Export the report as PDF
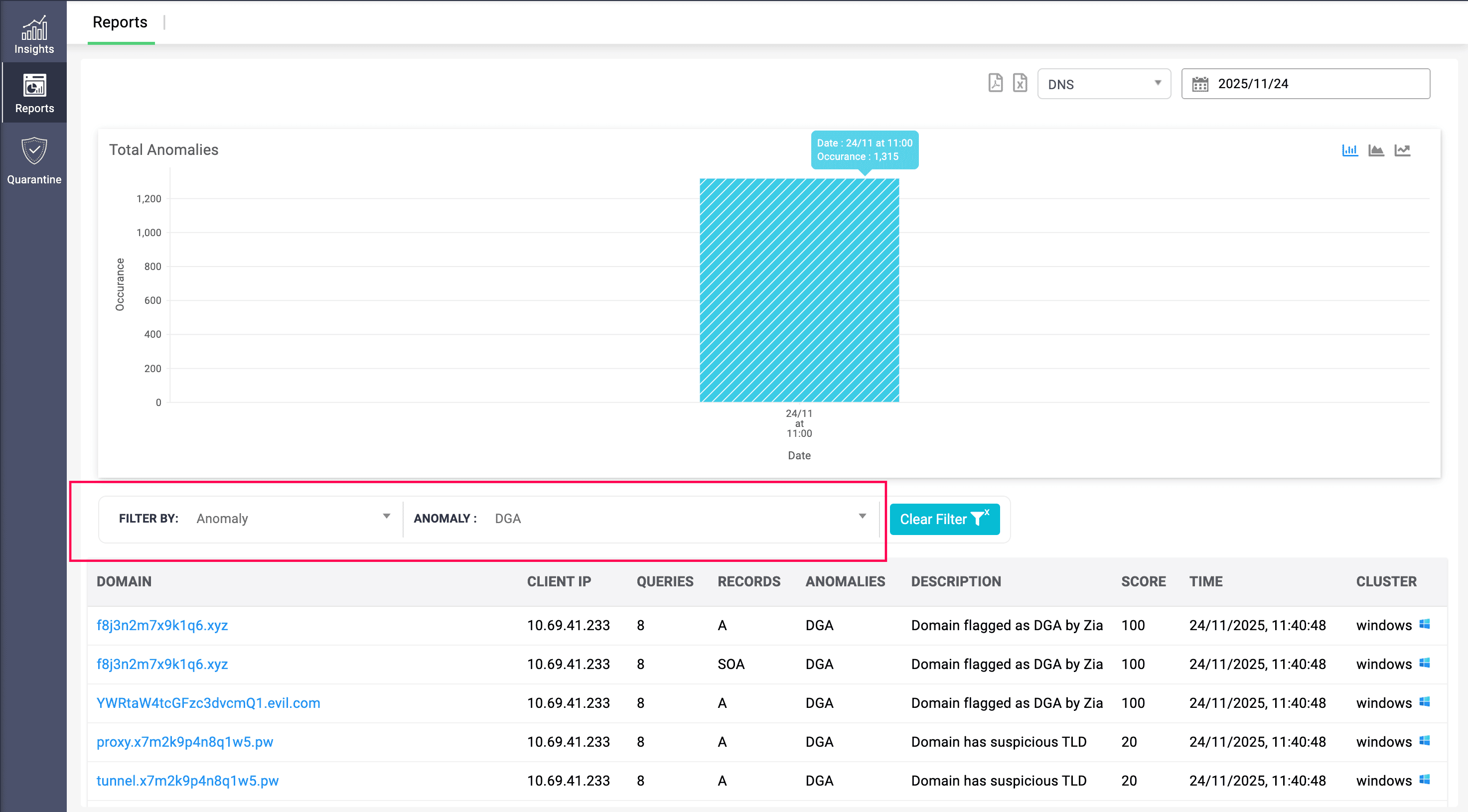Image resolution: width=1468 pixels, height=812 pixels. click(996, 83)
